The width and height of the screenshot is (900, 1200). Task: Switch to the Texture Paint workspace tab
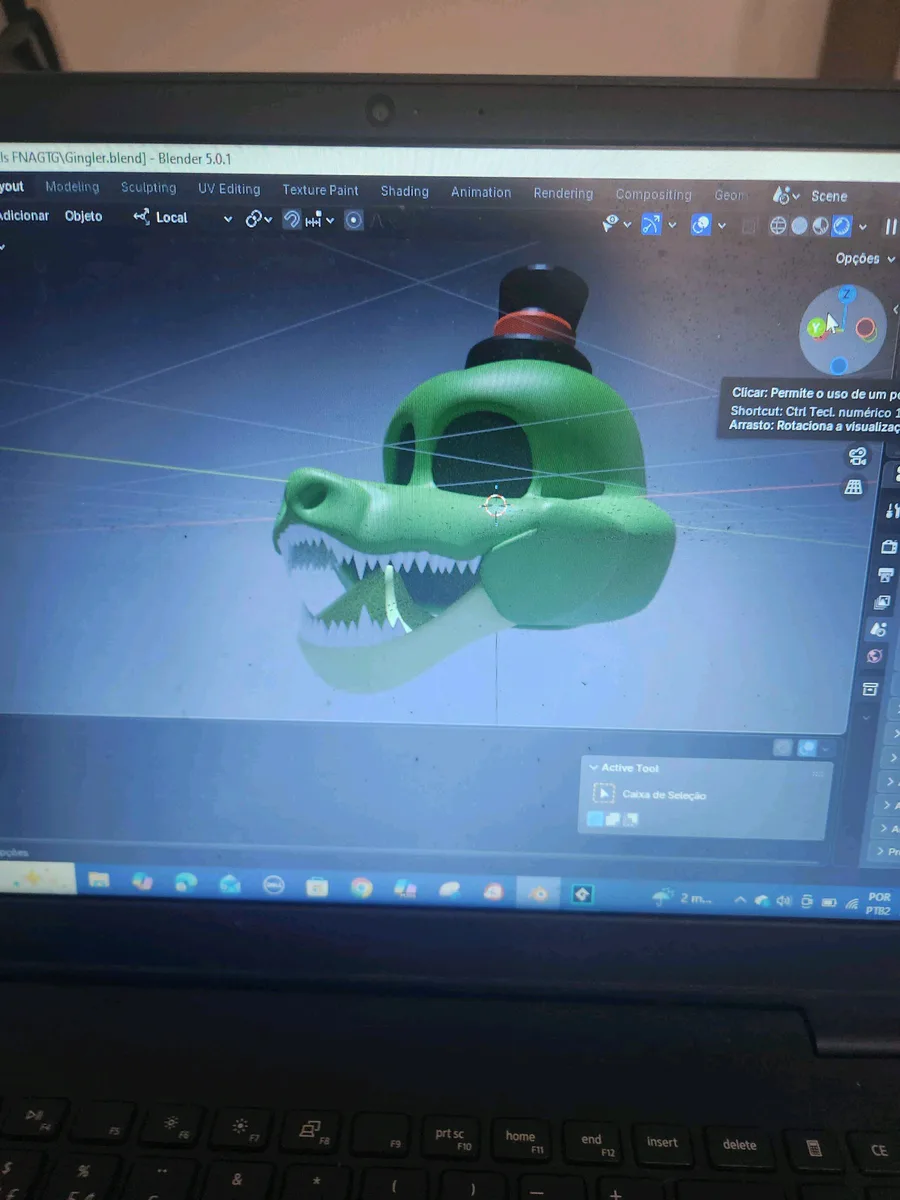pos(320,190)
